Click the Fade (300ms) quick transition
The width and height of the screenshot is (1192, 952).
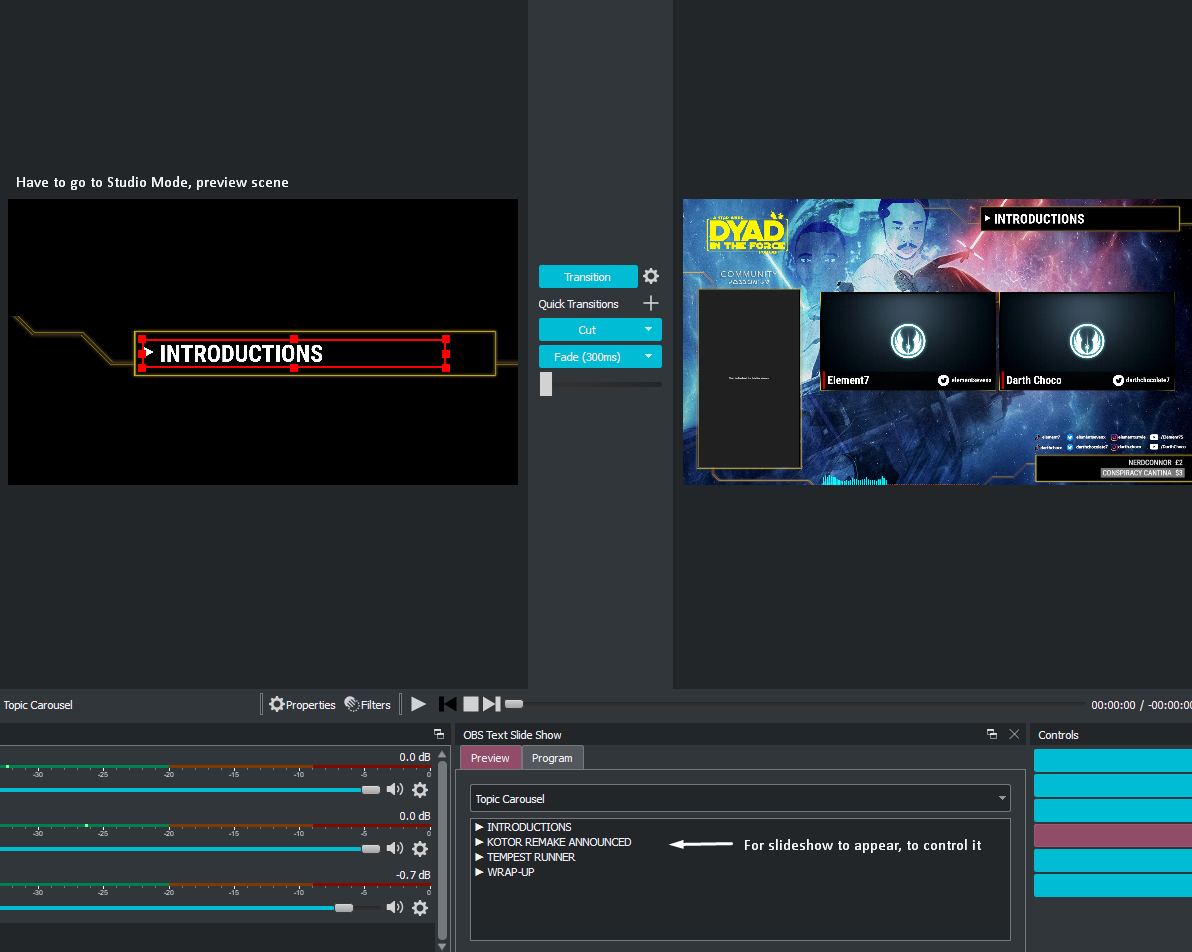pyautogui.click(x=587, y=357)
